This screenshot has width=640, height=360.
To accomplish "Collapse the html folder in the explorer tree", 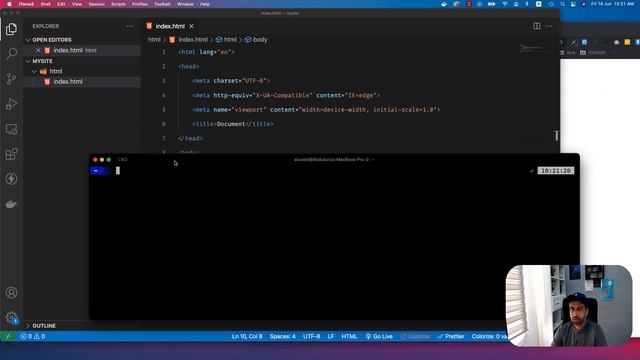I will [34, 71].
